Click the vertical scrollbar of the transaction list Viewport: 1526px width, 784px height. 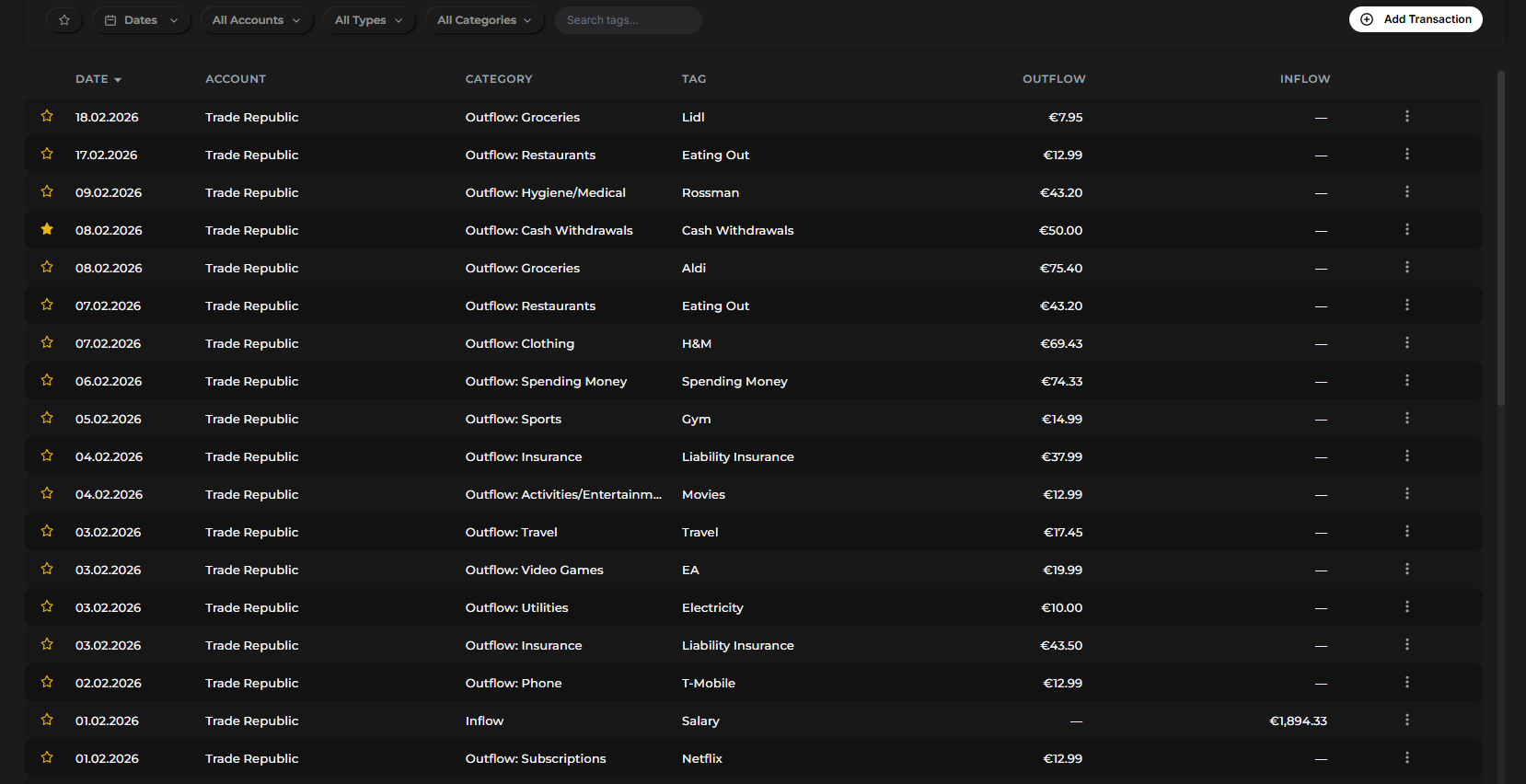(1501, 239)
